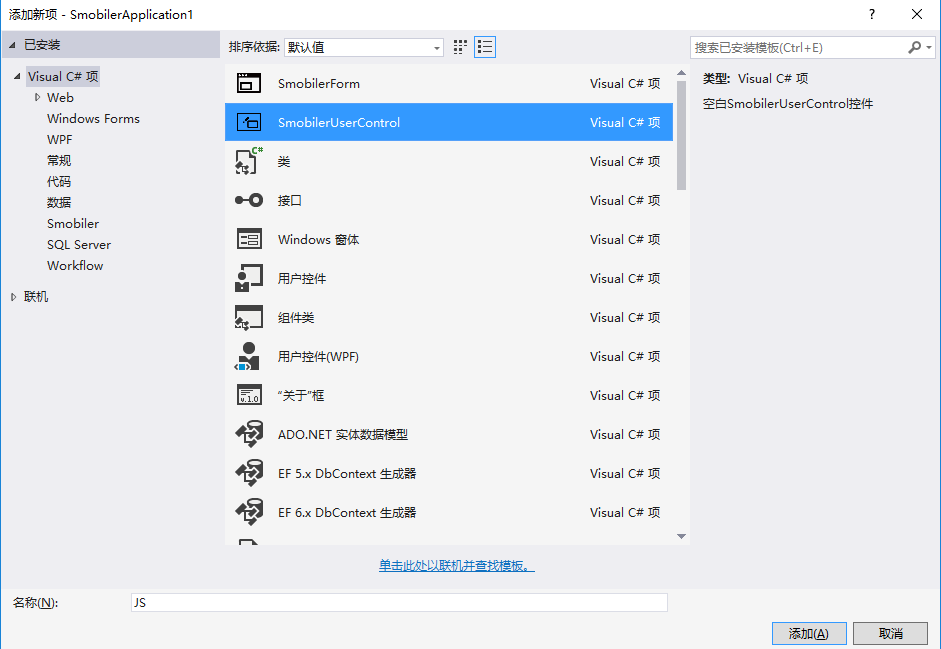Click the 添加(A) button
This screenshot has height=649, width=941.
[809, 633]
